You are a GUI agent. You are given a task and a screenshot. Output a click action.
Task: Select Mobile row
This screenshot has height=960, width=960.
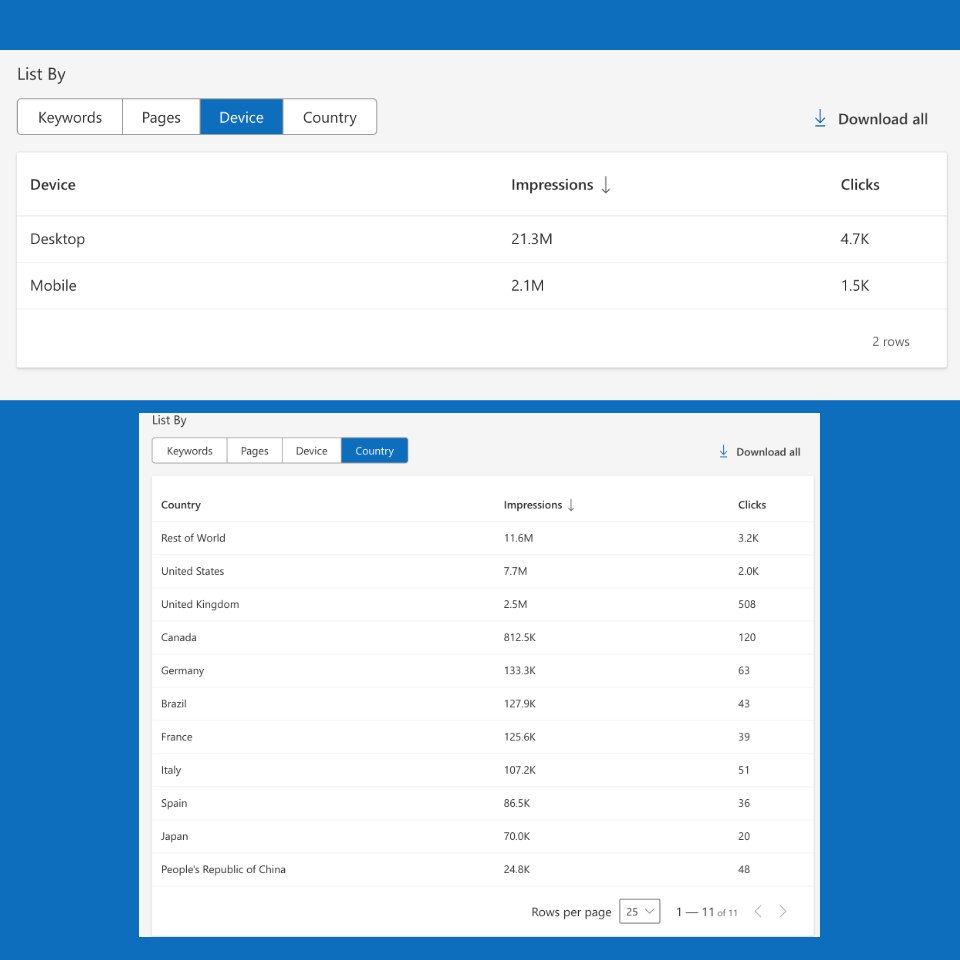coord(482,285)
